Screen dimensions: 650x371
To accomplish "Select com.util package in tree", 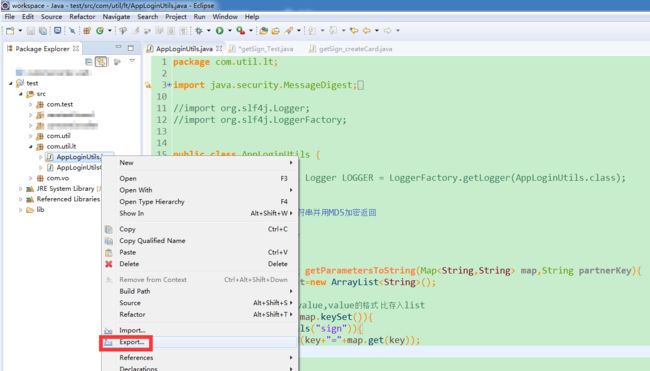I will click(x=58, y=136).
